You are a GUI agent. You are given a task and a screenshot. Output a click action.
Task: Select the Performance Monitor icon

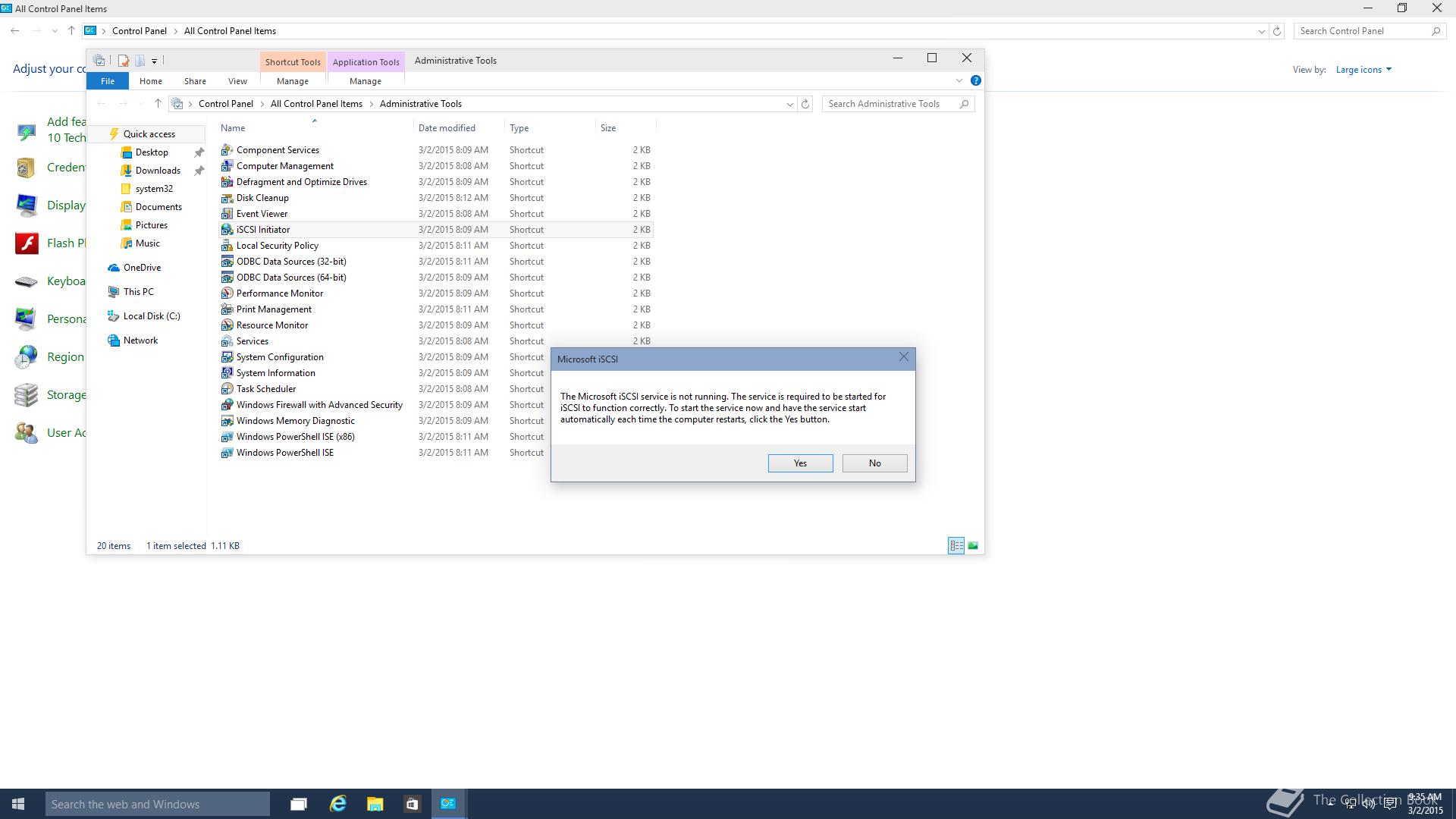coord(227,293)
